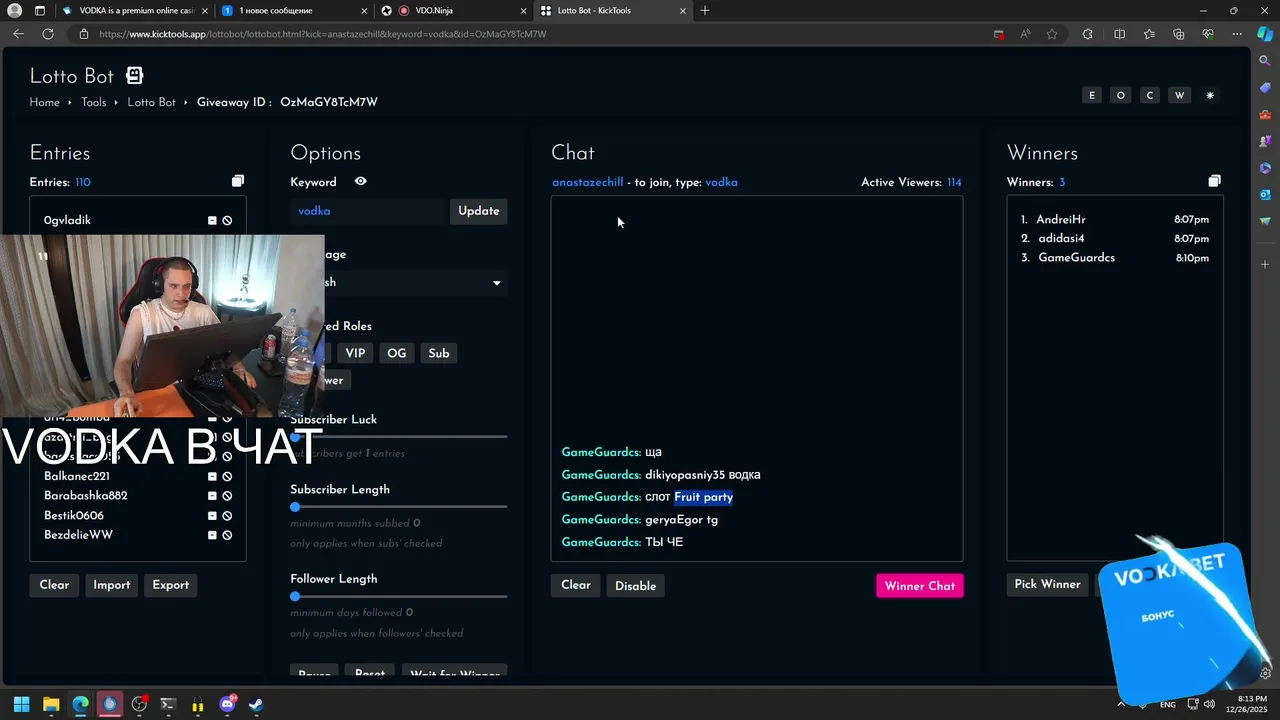Open a new browser tab
Image resolution: width=1280 pixels, height=720 pixels.
(705, 10)
